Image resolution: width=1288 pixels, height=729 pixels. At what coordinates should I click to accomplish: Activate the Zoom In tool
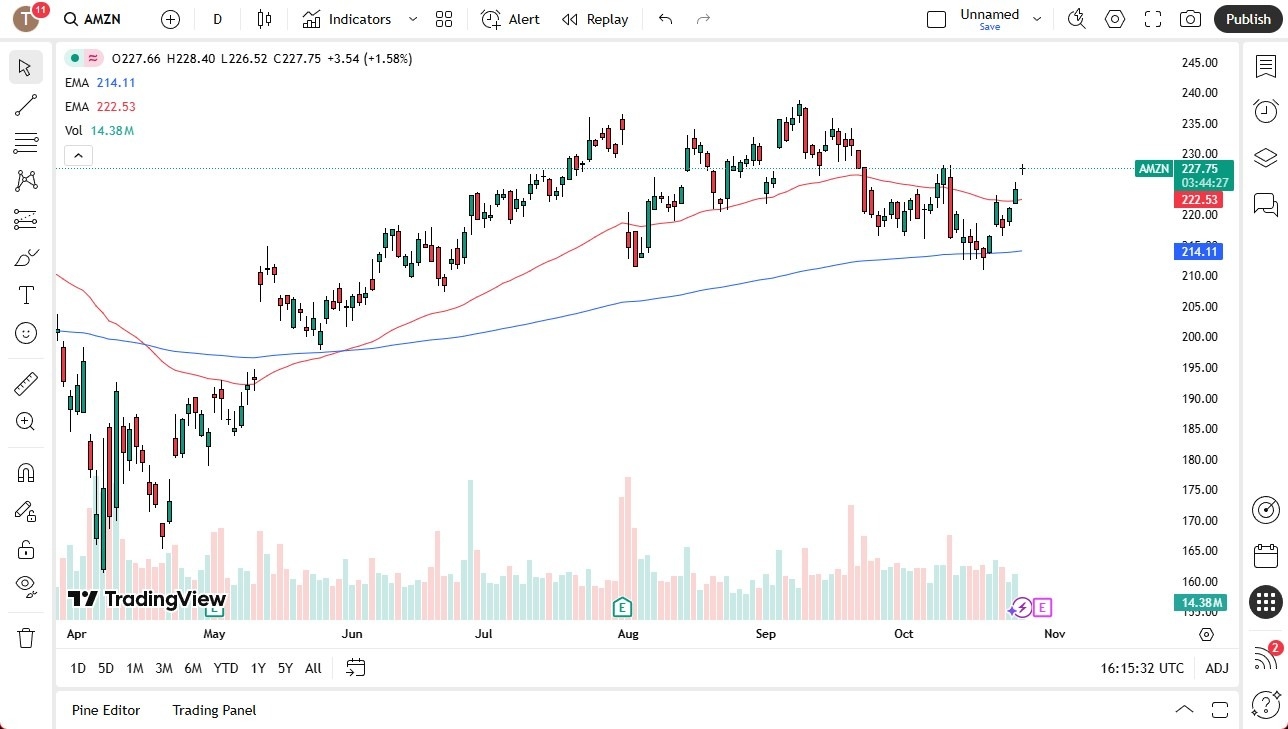tap(26, 421)
